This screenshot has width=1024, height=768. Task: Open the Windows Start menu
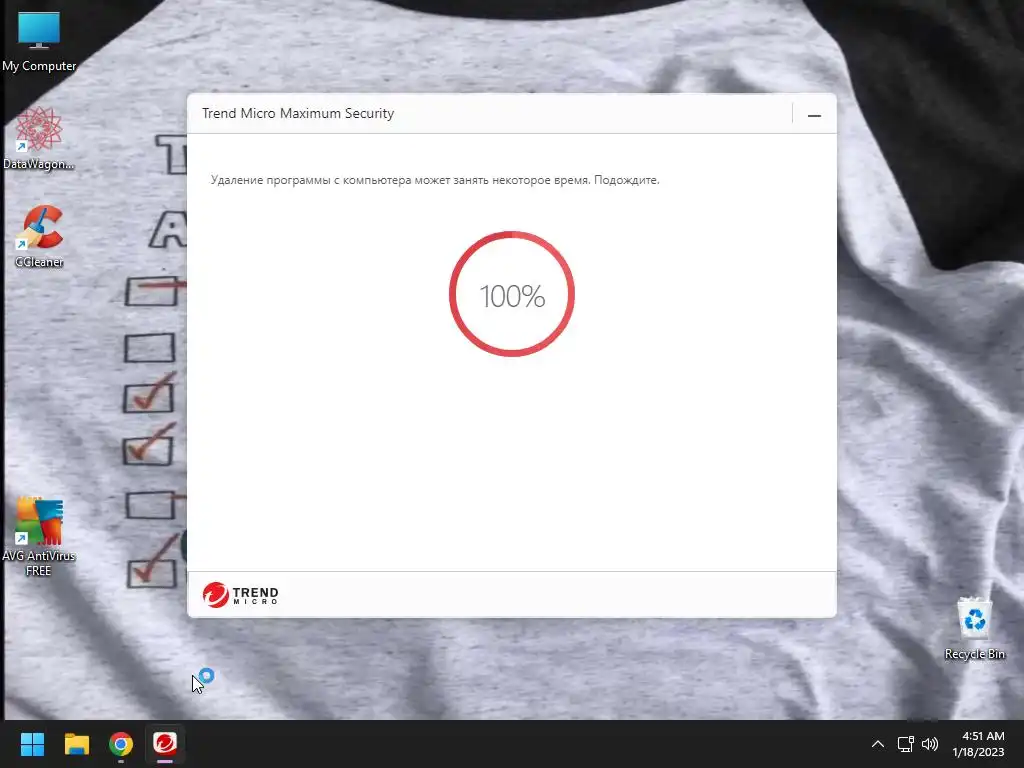tap(32, 744)
